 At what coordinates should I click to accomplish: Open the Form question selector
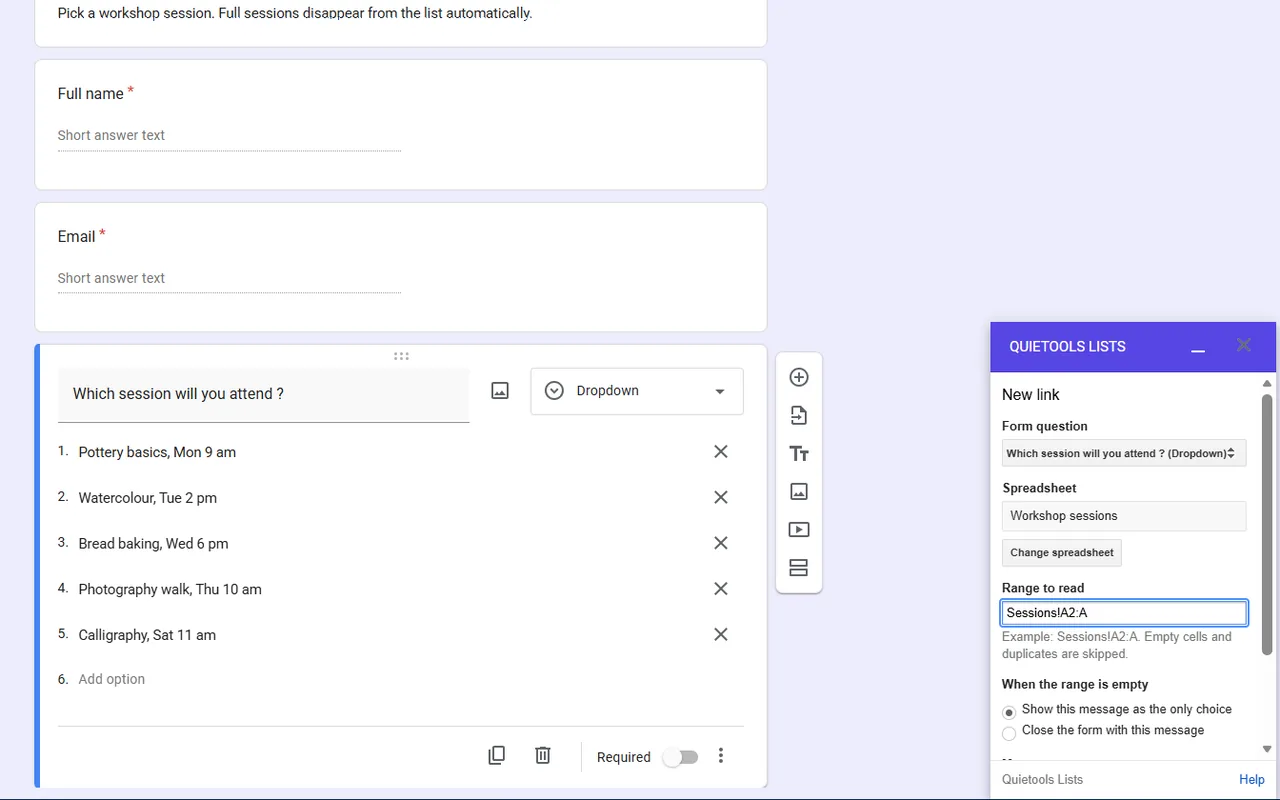click(1124, 453)
